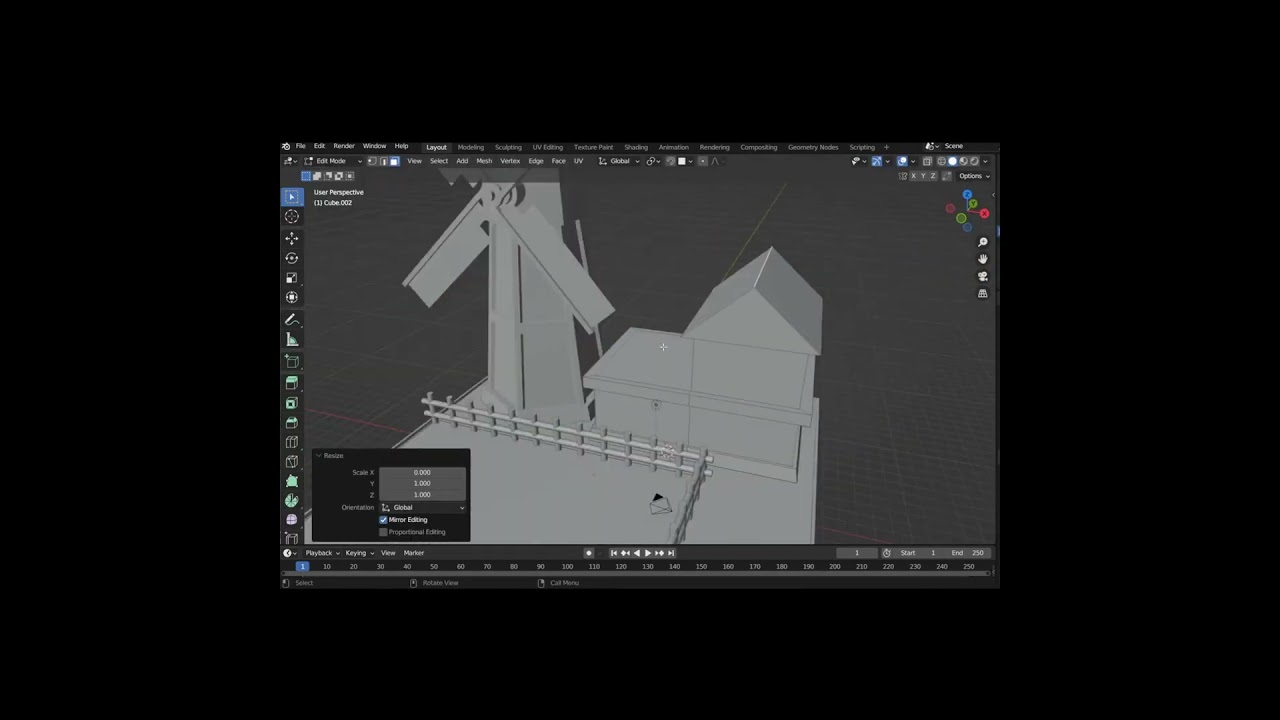Switch to the Modeling workspace tab
The image size is (1280, 720).
point(471,147)
